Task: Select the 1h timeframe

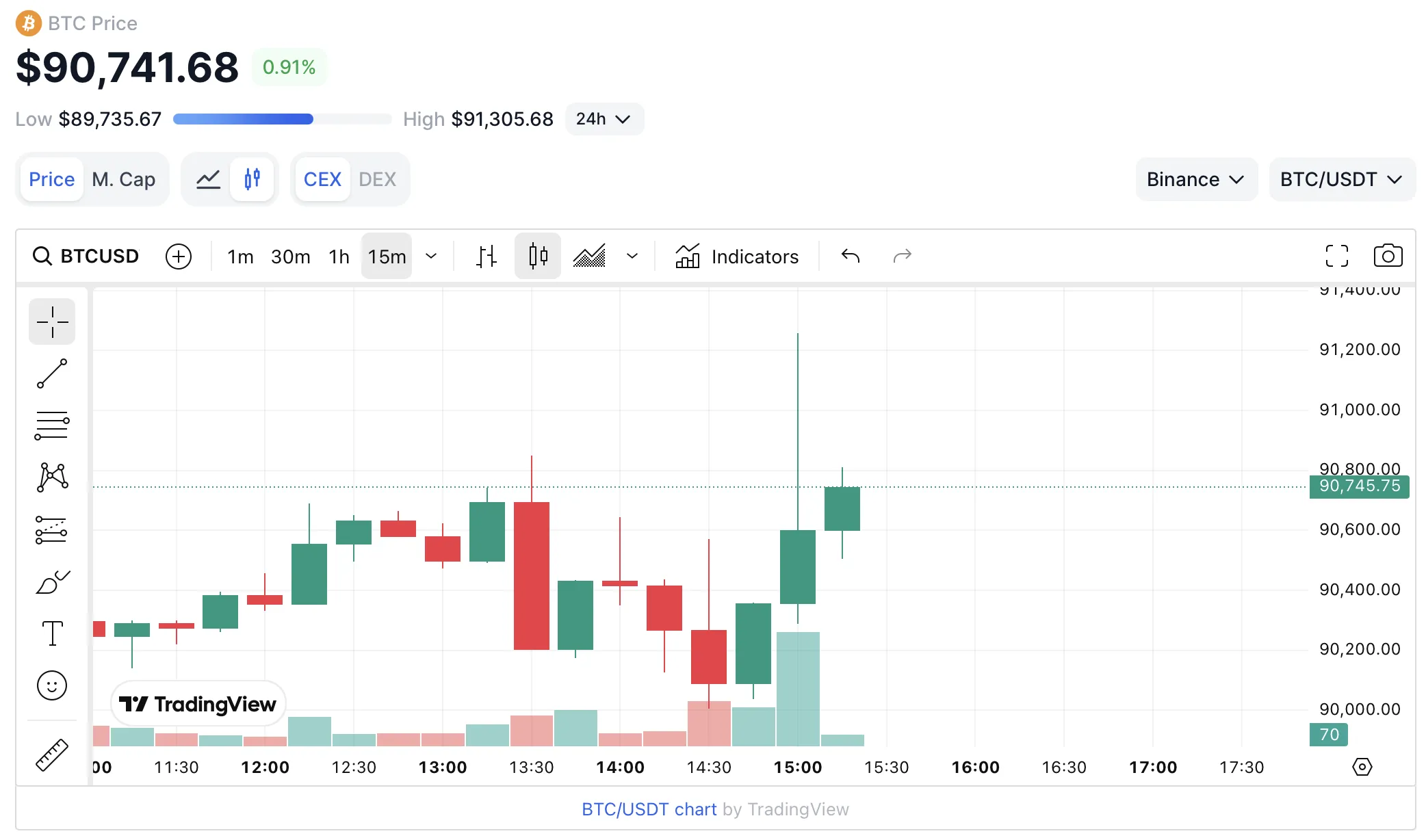Action: (339, 257)
